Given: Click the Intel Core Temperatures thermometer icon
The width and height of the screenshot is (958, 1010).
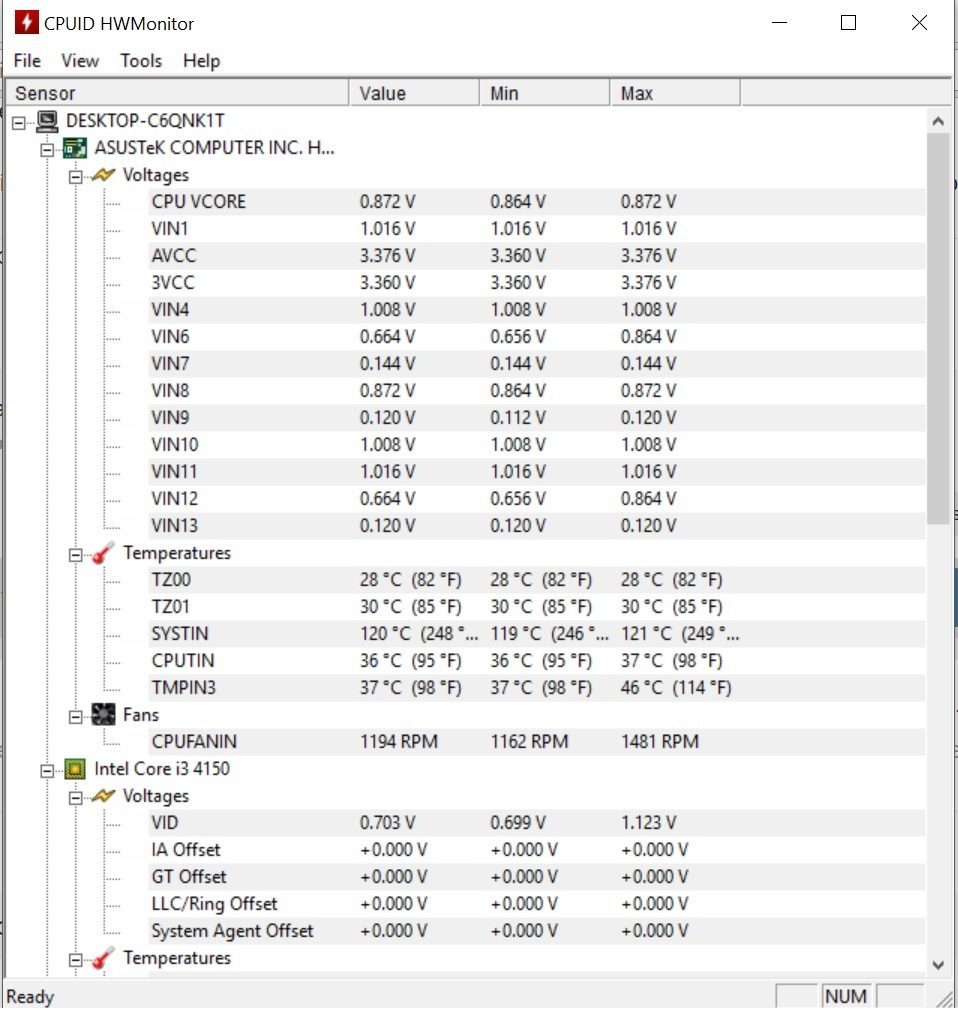Looking at the screenshot, I should click(102, 958).
